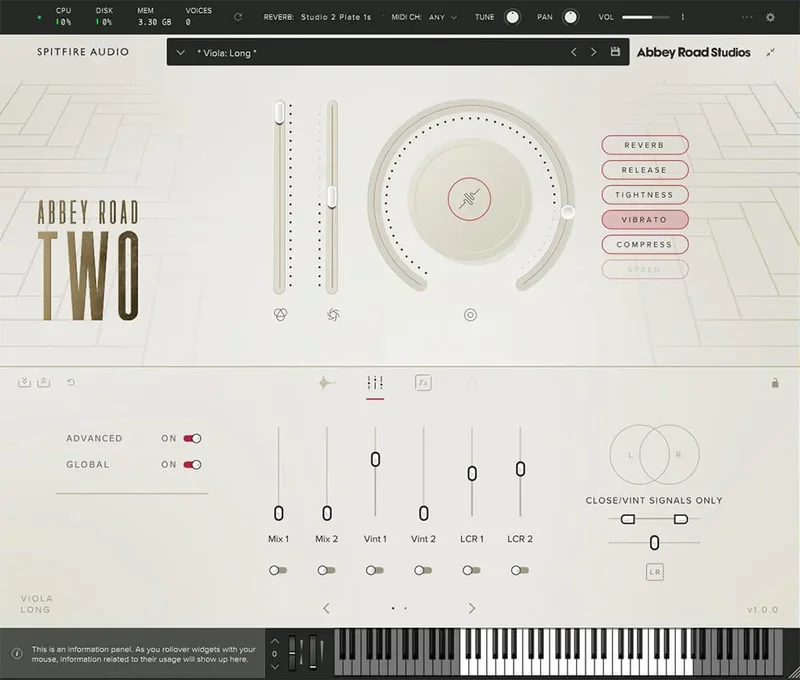Toggle the Vint 1 signal switch
This screenshot has height=680, width=800.
tap(375, 570)
